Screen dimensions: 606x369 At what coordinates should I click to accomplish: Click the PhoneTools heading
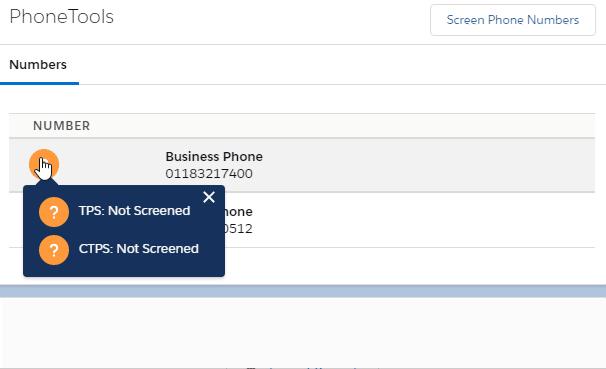click(x=61, y=17)
